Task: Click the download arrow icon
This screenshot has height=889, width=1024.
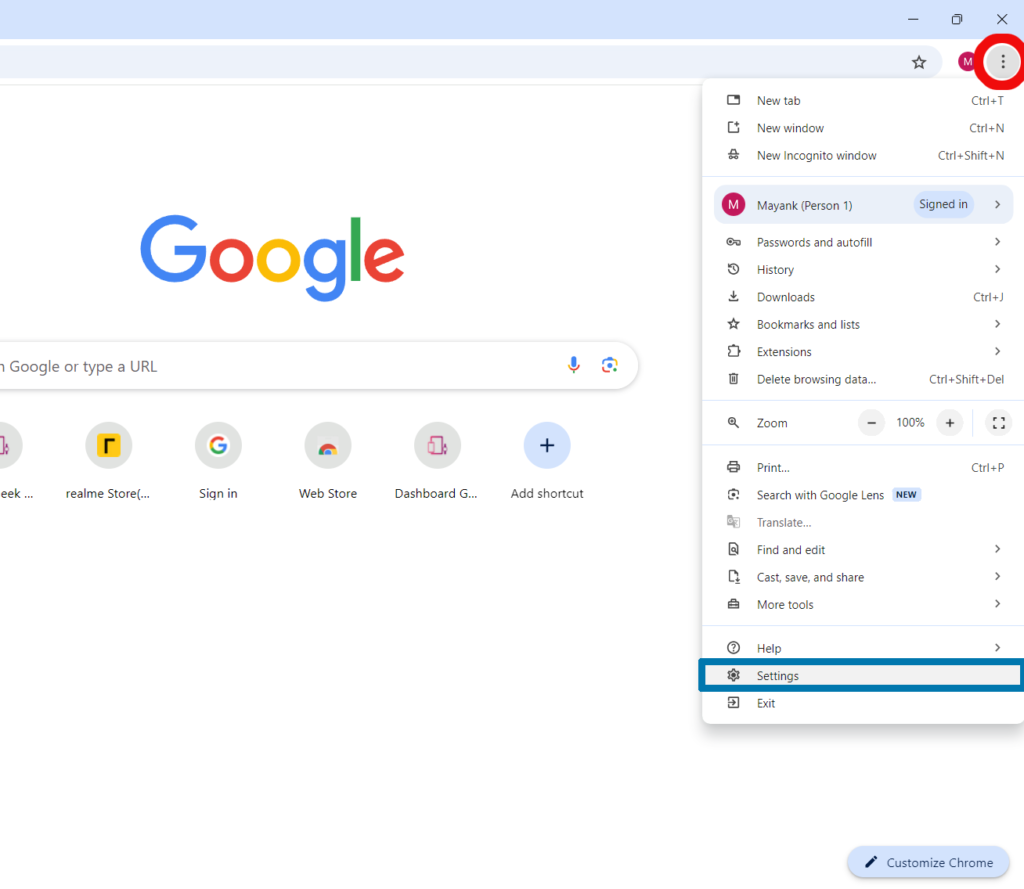Action: point(733,297)
